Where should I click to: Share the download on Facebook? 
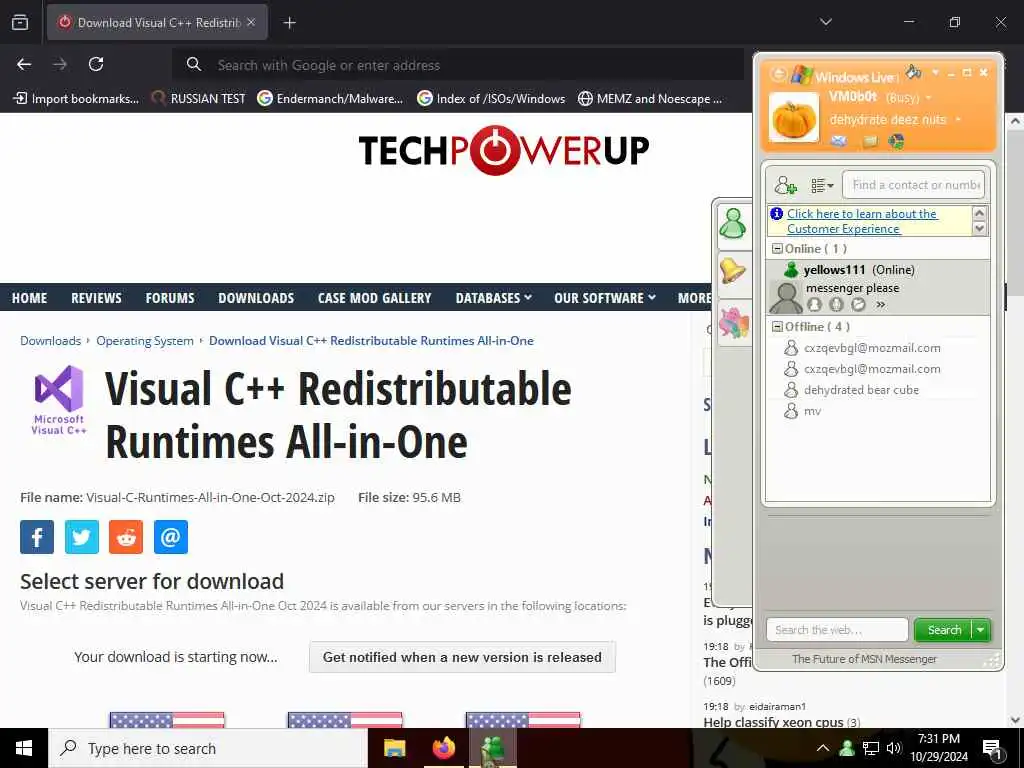click(x=37, y=537)
